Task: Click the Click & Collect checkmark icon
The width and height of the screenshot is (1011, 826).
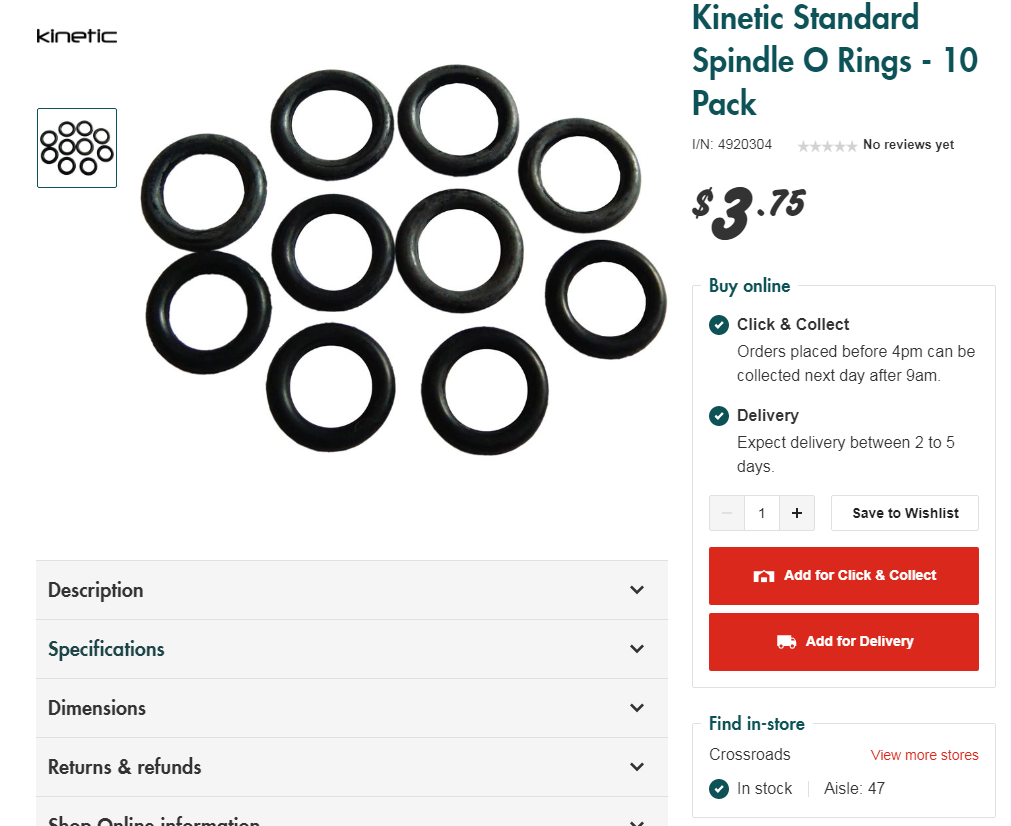Action: [x=718, y=325]
